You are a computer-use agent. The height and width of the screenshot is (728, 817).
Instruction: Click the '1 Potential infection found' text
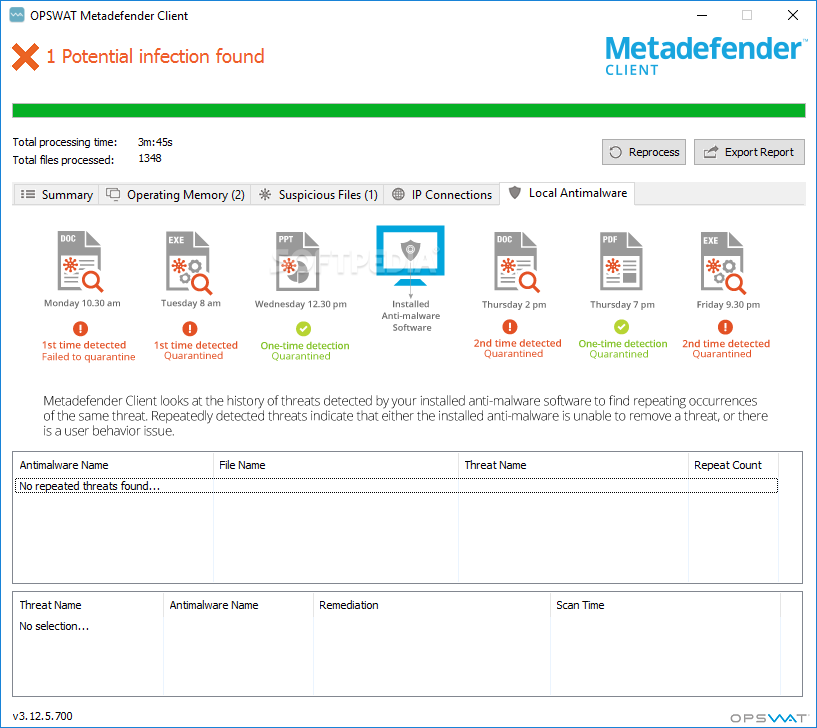pyautogui.click(x=155, y=56)
